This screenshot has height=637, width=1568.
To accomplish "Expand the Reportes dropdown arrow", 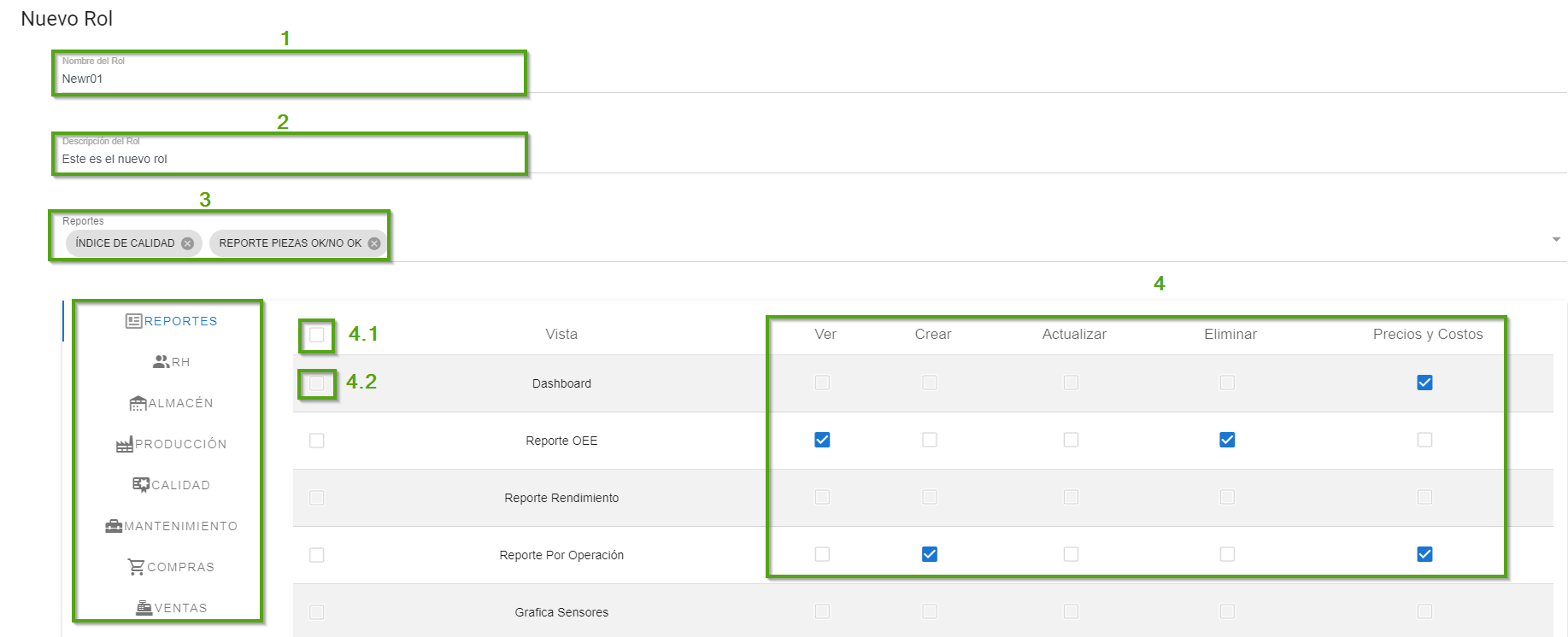I will click(x=1556, y=240).
